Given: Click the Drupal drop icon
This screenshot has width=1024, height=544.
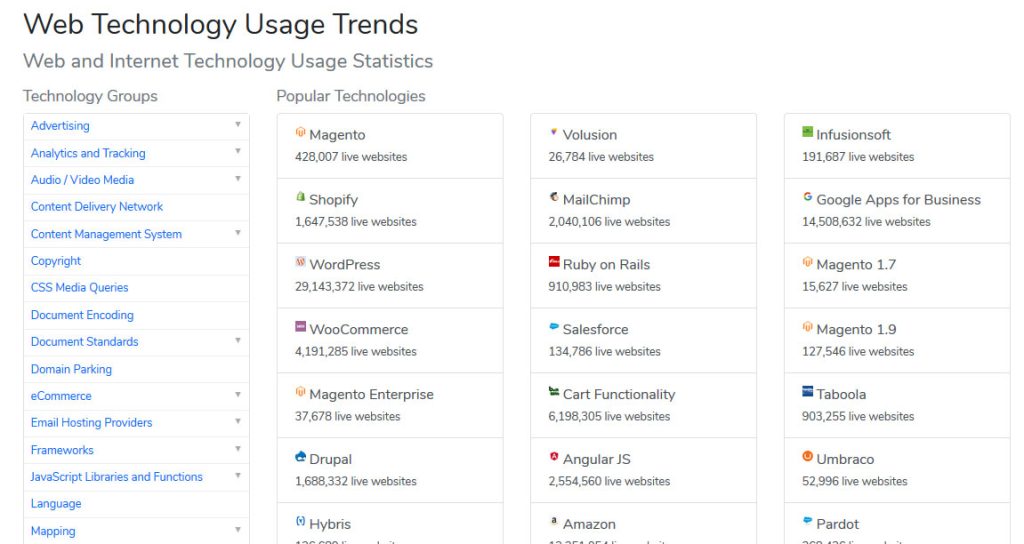Looking at the screenshot, I should [x=300, y=457].
